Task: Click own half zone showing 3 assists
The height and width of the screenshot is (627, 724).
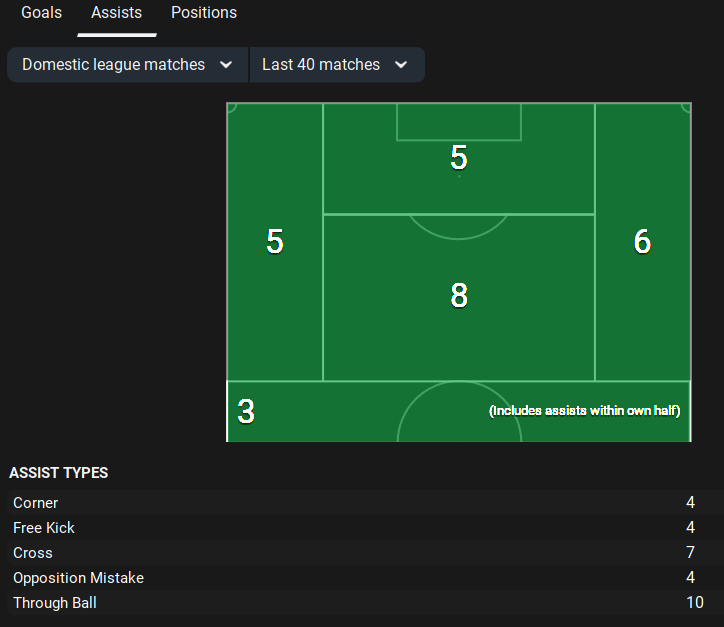Action: tap(246, 411)
